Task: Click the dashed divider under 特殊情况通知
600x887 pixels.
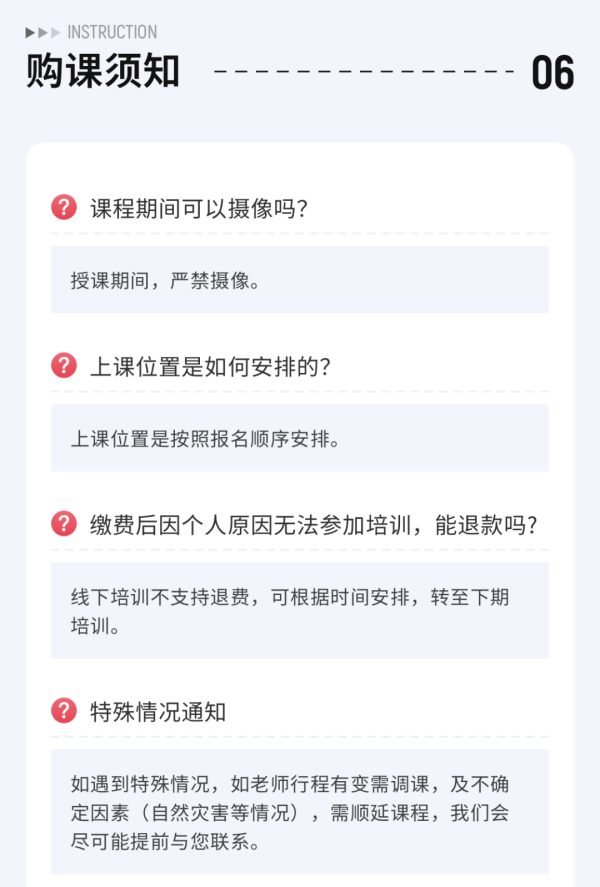Action: [300, 737]
